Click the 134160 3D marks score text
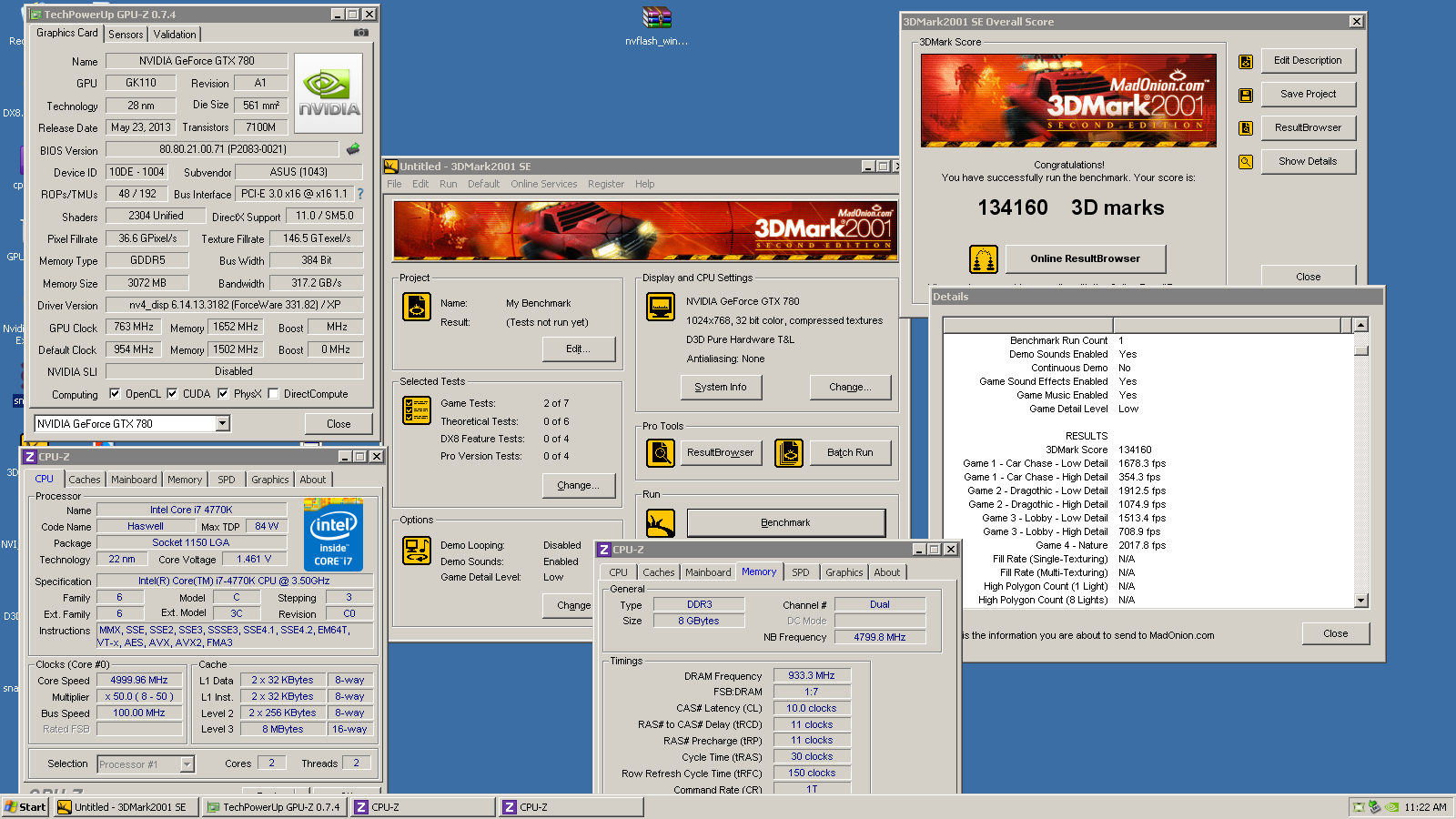The height and width of the screenshot is (819, 1456). tap(1070, 208)
